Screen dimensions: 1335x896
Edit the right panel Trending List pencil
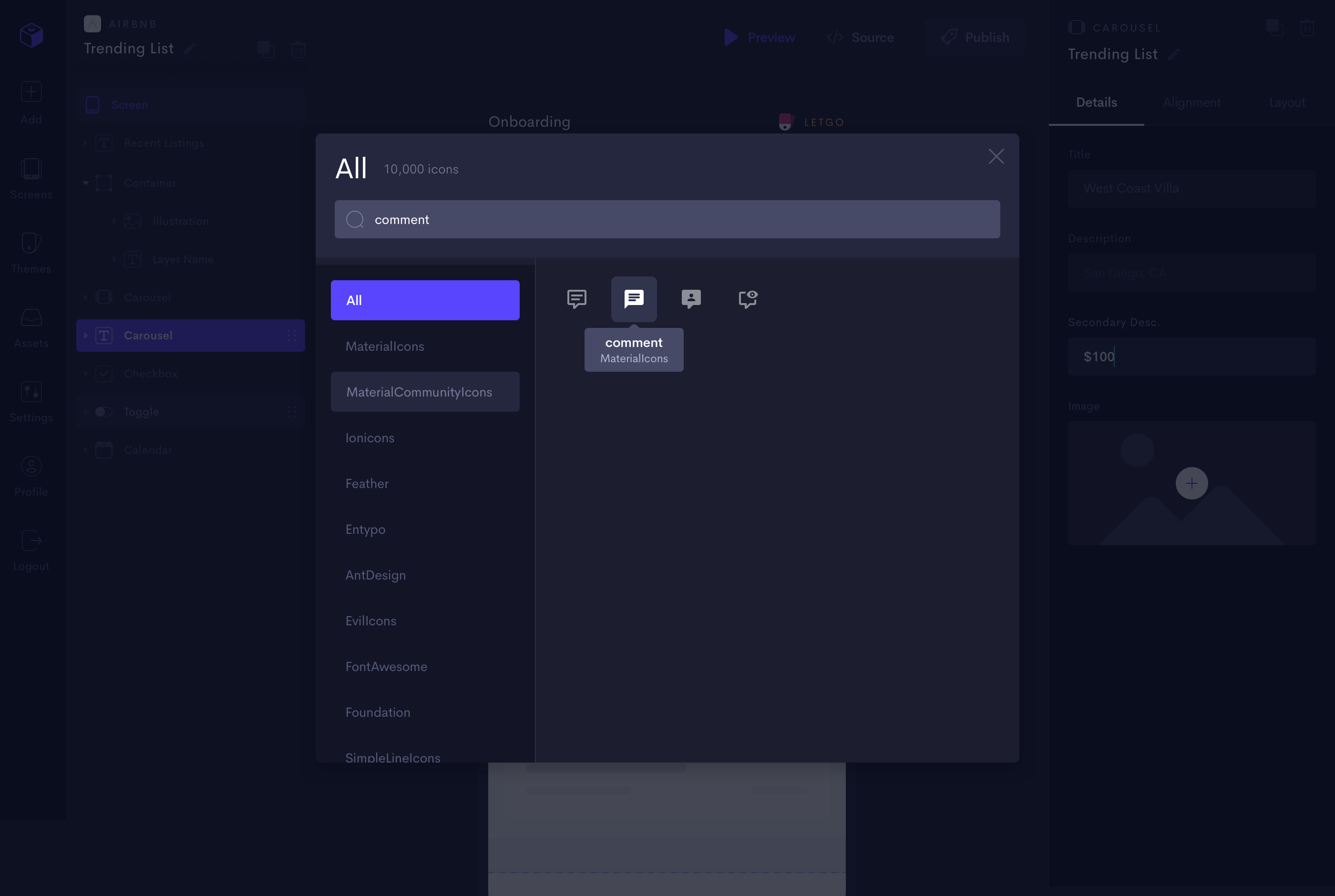1174,54
